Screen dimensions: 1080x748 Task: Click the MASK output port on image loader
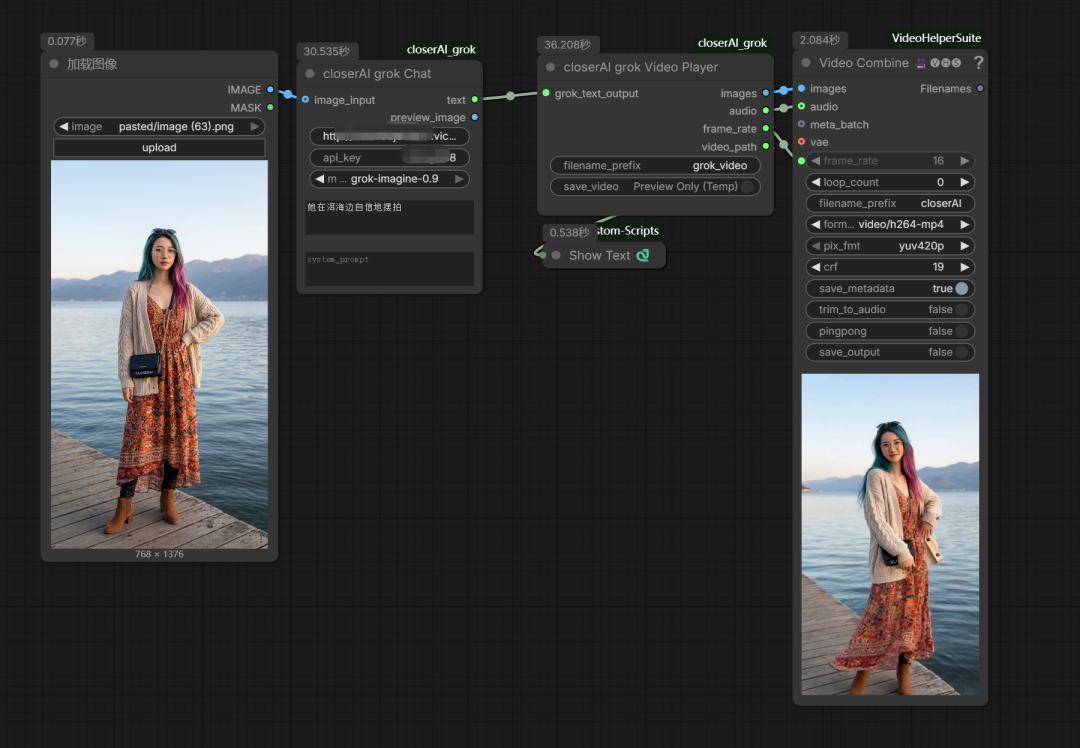pos(270,107)
